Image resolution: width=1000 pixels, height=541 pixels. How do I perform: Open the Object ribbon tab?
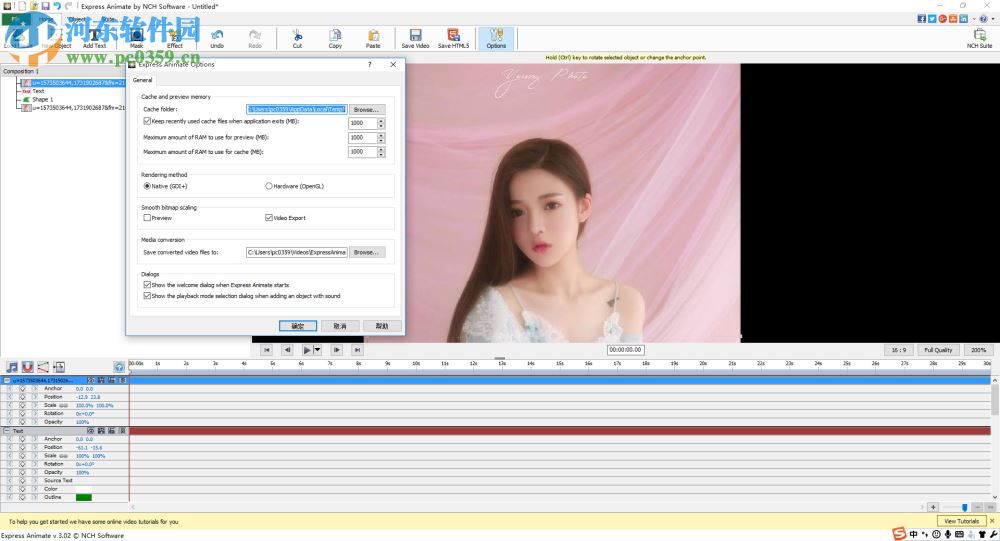point(78,19)
